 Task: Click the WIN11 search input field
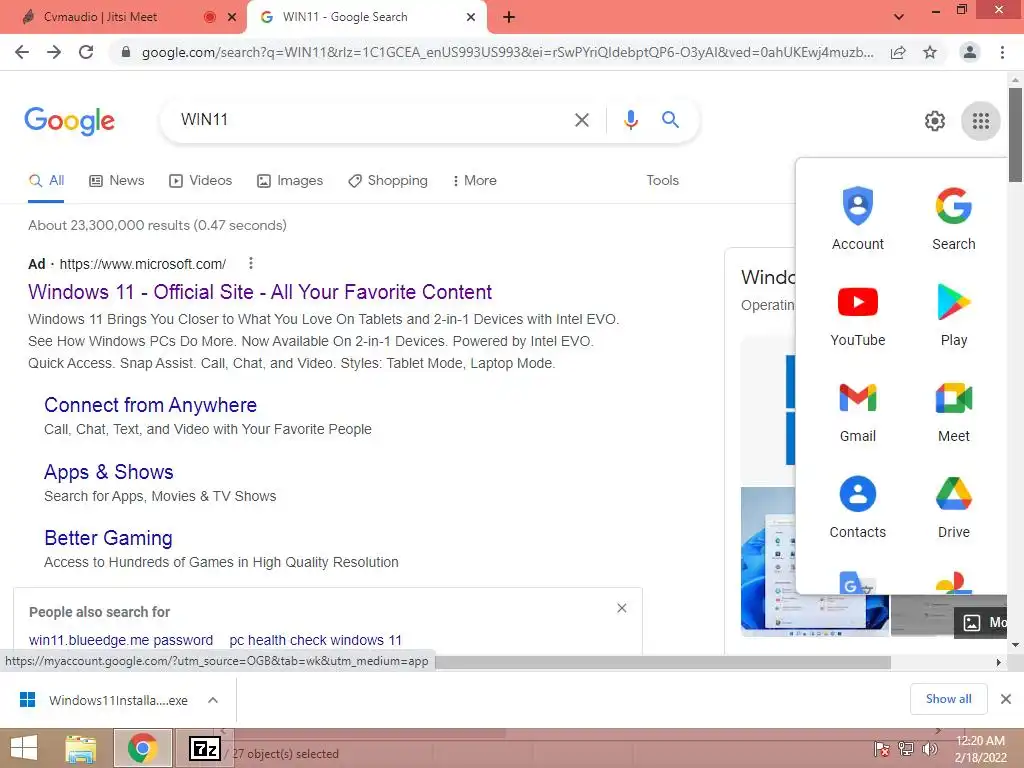(x=366, y=120)
